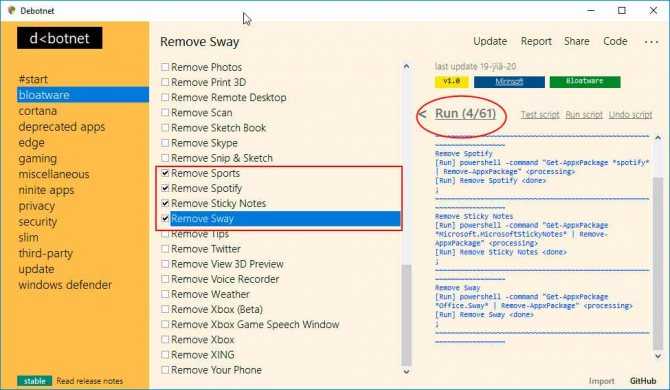Viewport: 670px width, 390px height.
Task: Select Remove Xbox Game Speech Window entry
Action: (255, 324)
